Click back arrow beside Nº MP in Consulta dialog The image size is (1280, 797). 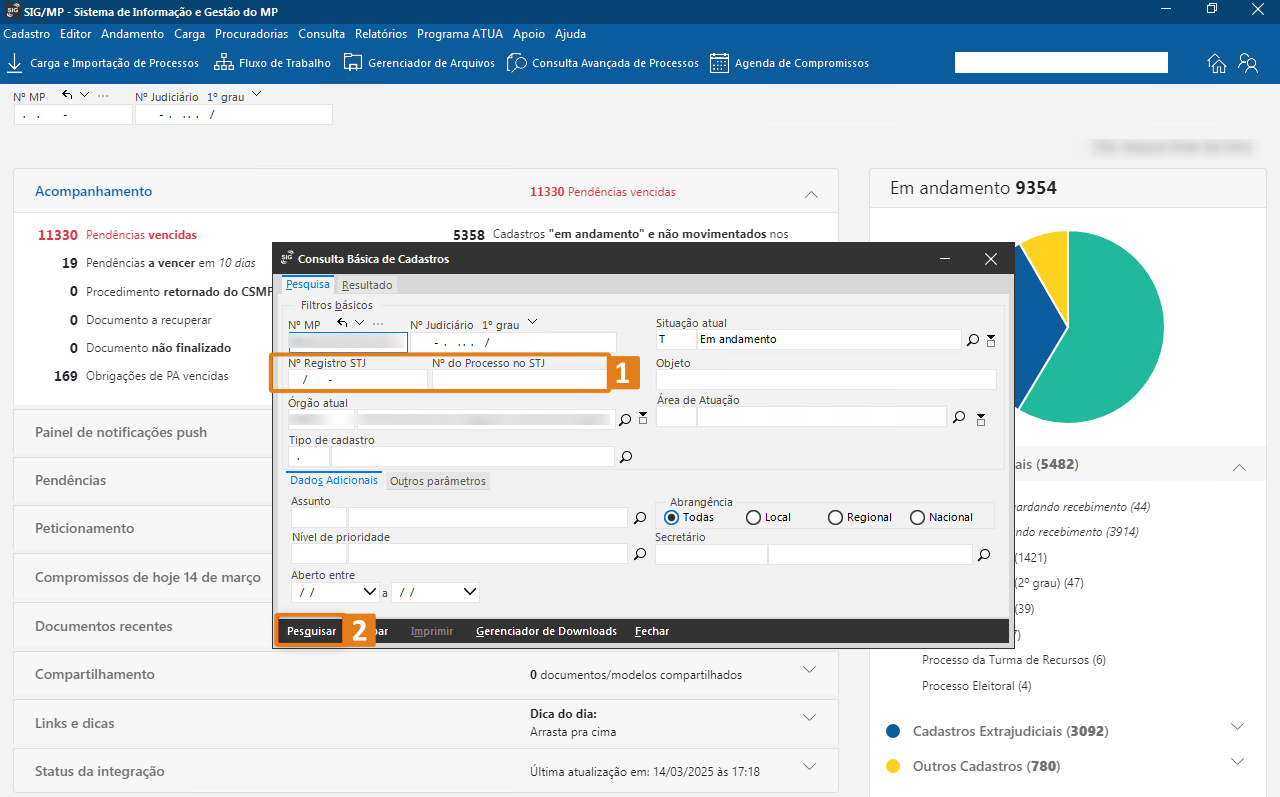(342, 323)
